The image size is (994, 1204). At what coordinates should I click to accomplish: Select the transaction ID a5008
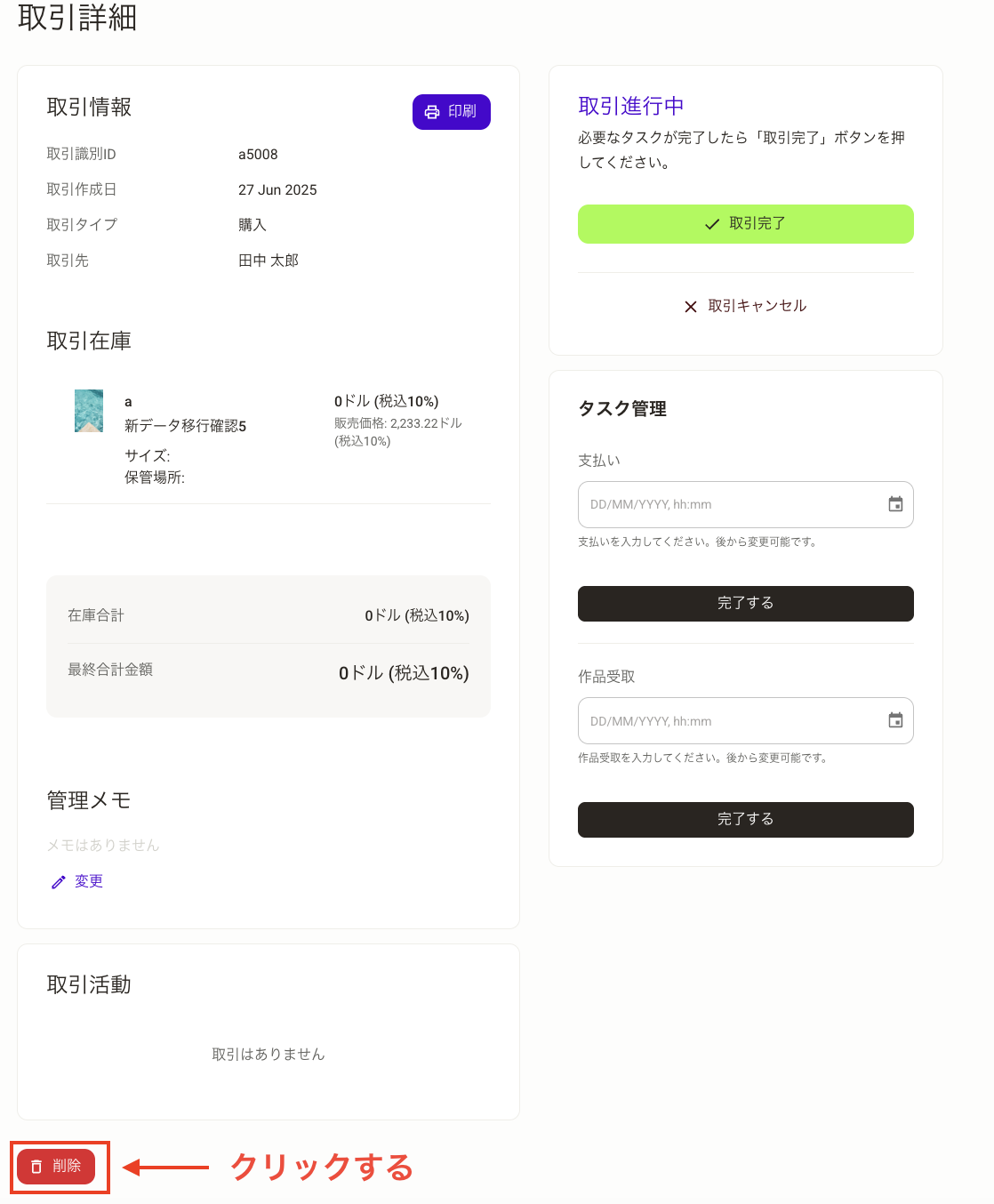tap(258, 155)
